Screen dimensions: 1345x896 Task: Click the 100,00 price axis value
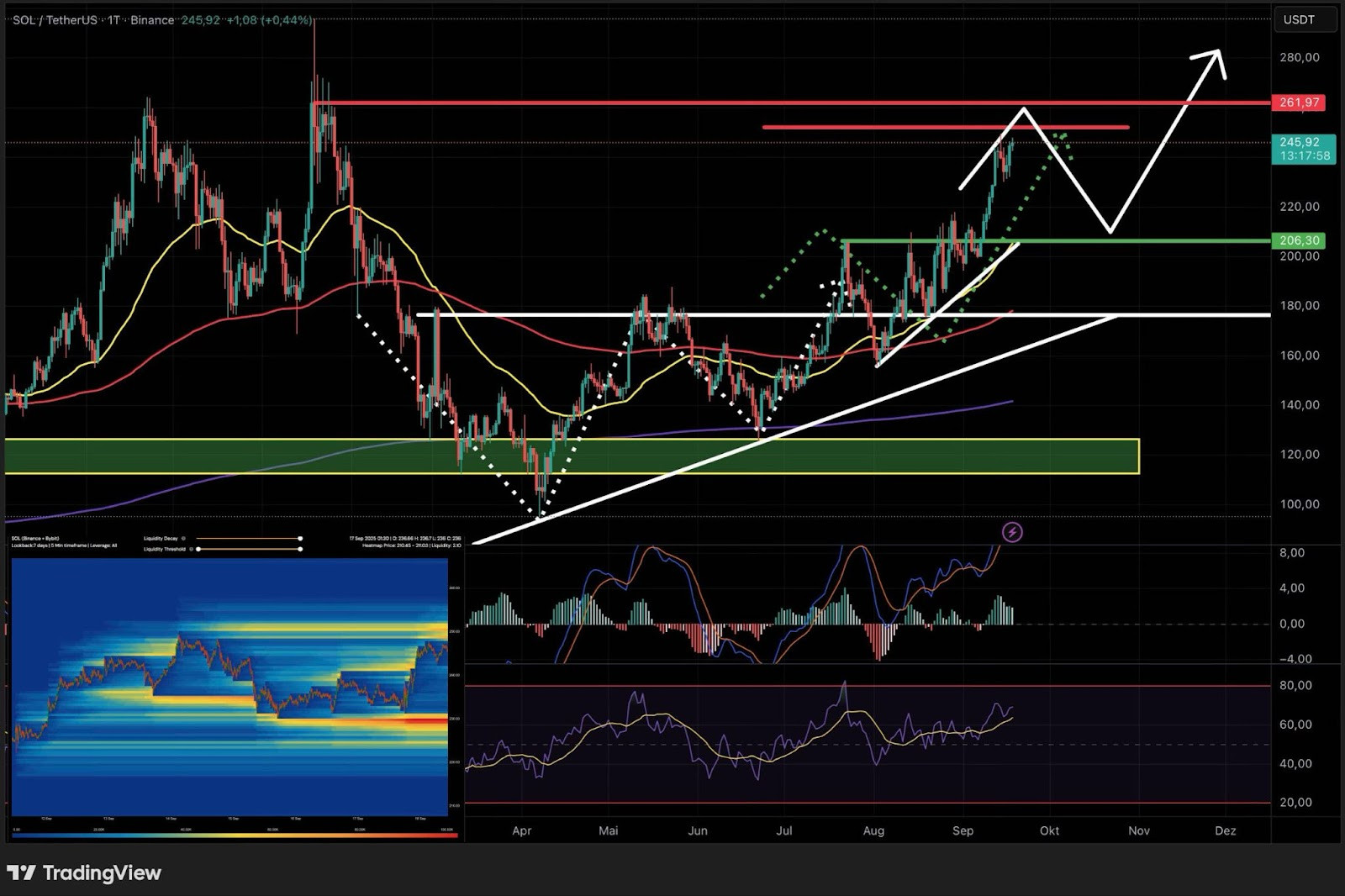(1299, 504)
